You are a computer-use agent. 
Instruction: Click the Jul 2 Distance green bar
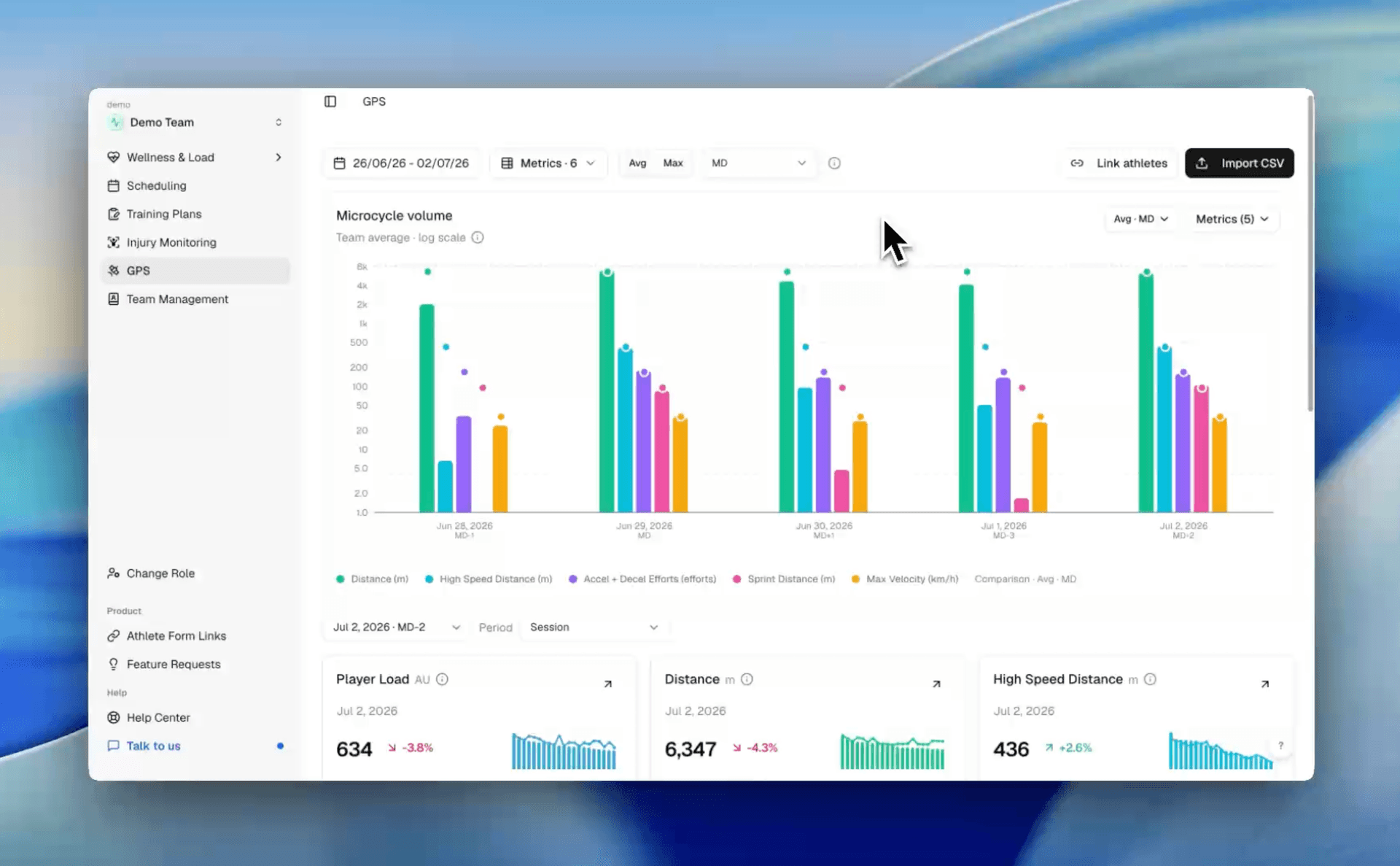coord(1146,393)
